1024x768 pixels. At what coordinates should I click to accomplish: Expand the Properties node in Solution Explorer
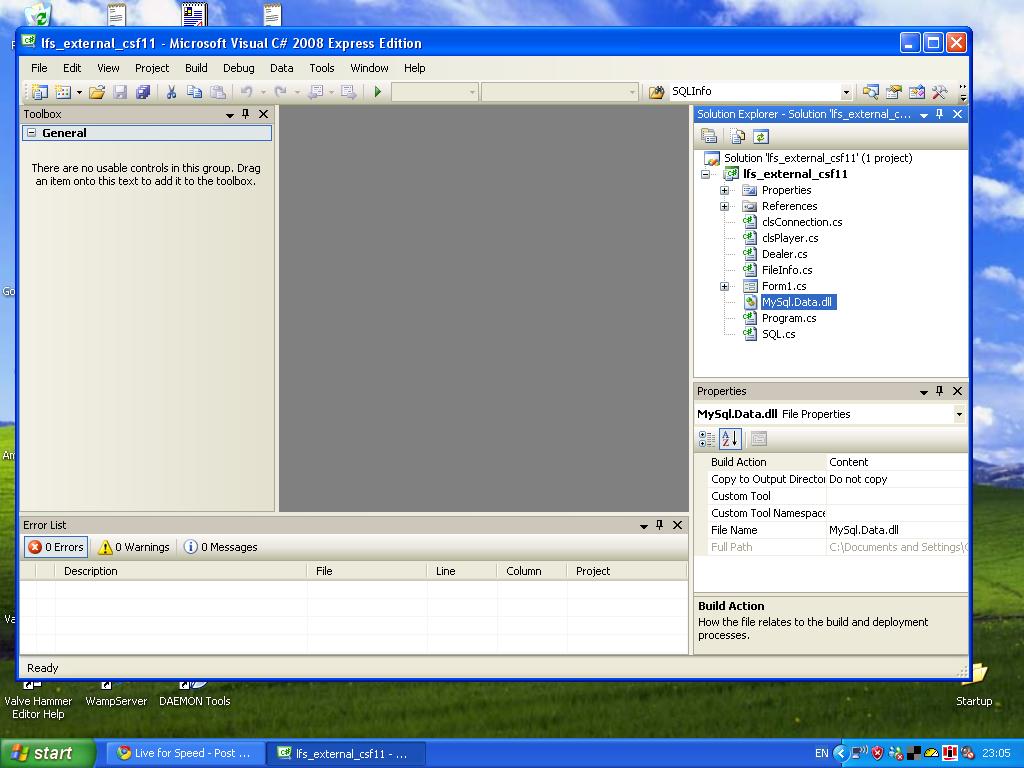point(724,191)
